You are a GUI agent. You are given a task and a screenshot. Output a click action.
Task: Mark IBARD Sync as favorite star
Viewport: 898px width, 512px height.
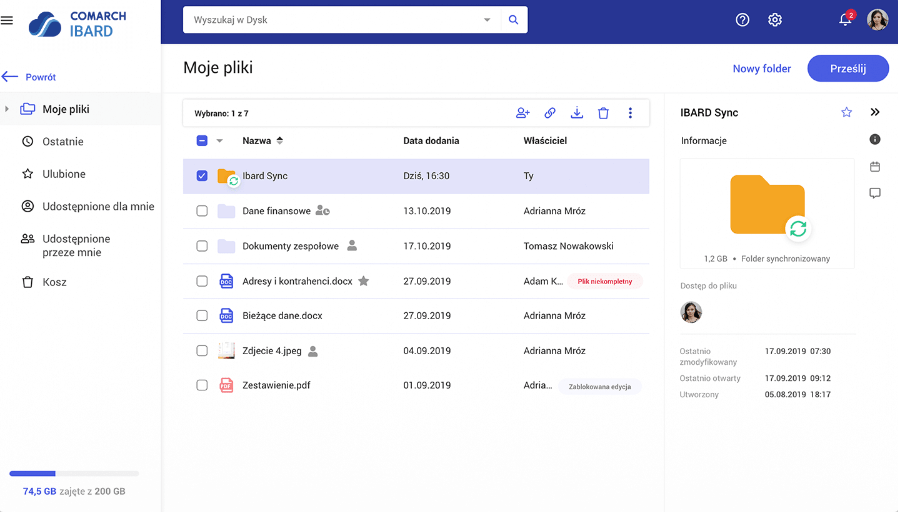846,112
